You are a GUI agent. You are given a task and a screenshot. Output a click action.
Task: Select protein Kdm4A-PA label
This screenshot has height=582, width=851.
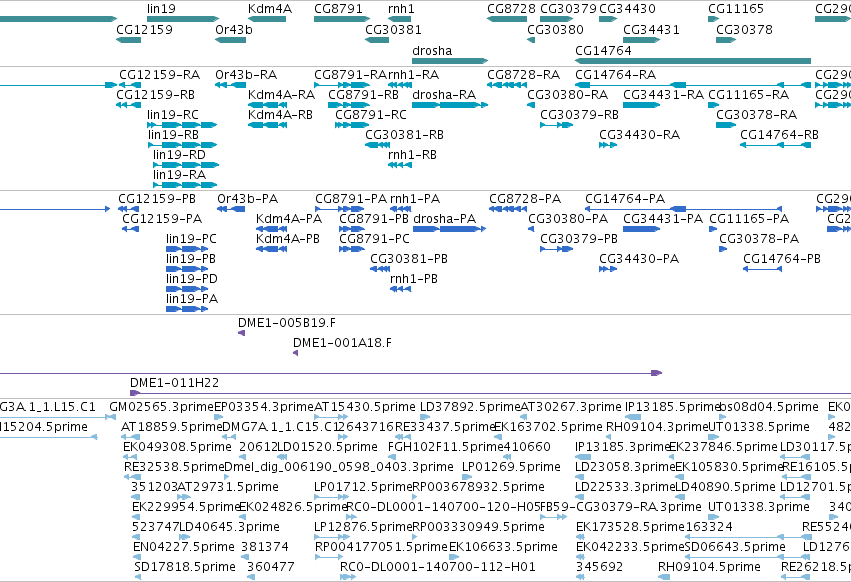coord(289,219)
